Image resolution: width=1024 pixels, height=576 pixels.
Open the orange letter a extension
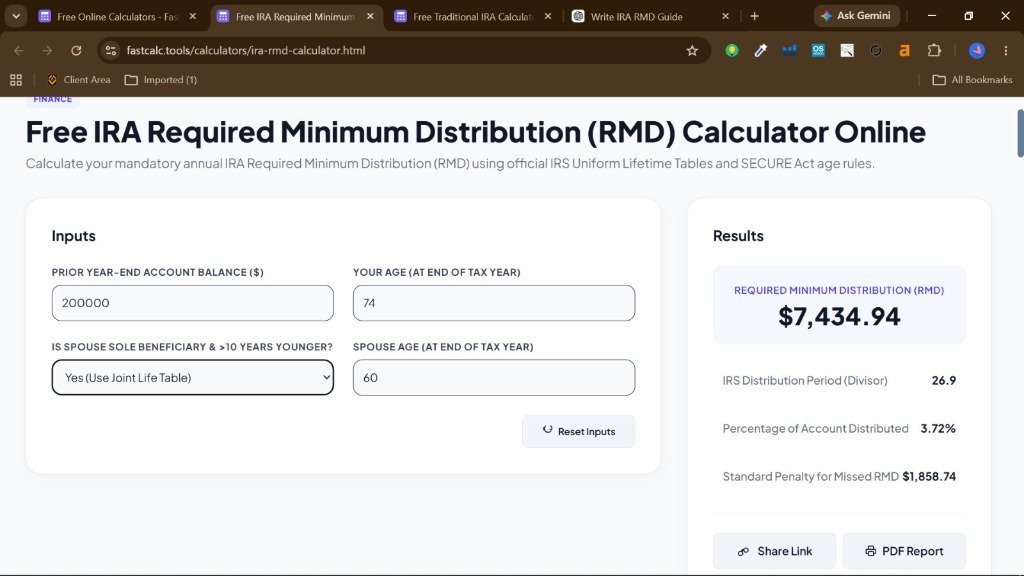point(904,50)
